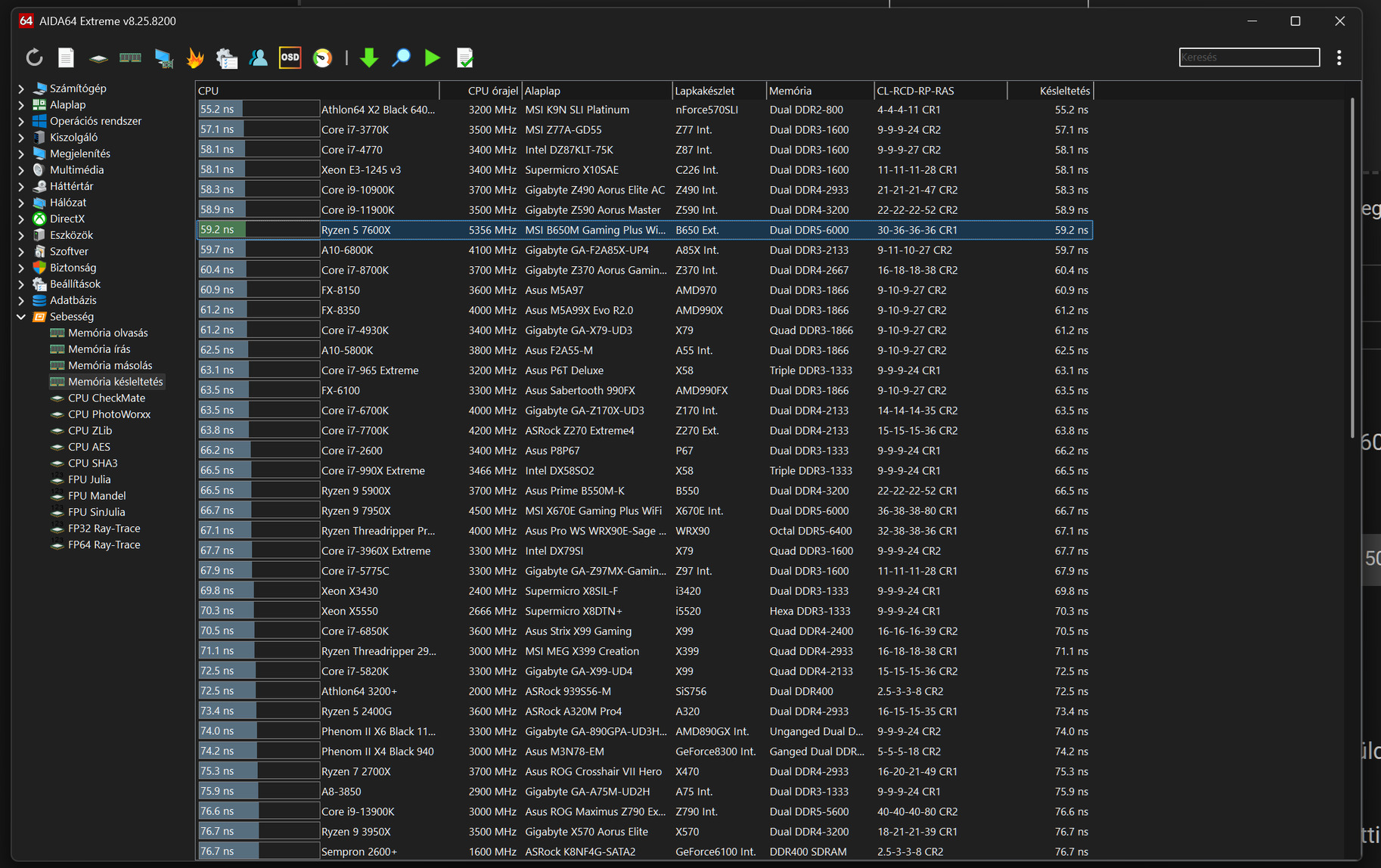
Task: Expand the Háttértár tree node
Action: [x=21, y=186]
